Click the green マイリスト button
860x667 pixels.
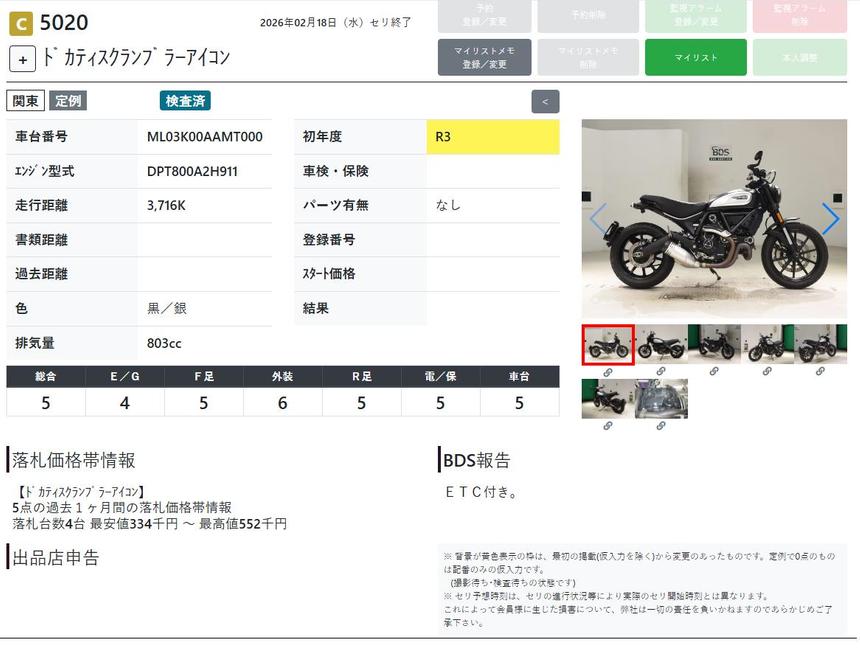(695, 57)
